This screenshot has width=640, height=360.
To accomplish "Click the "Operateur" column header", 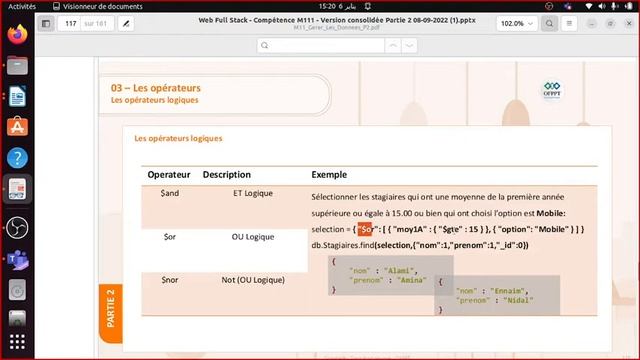I will (x=169, y=175).
